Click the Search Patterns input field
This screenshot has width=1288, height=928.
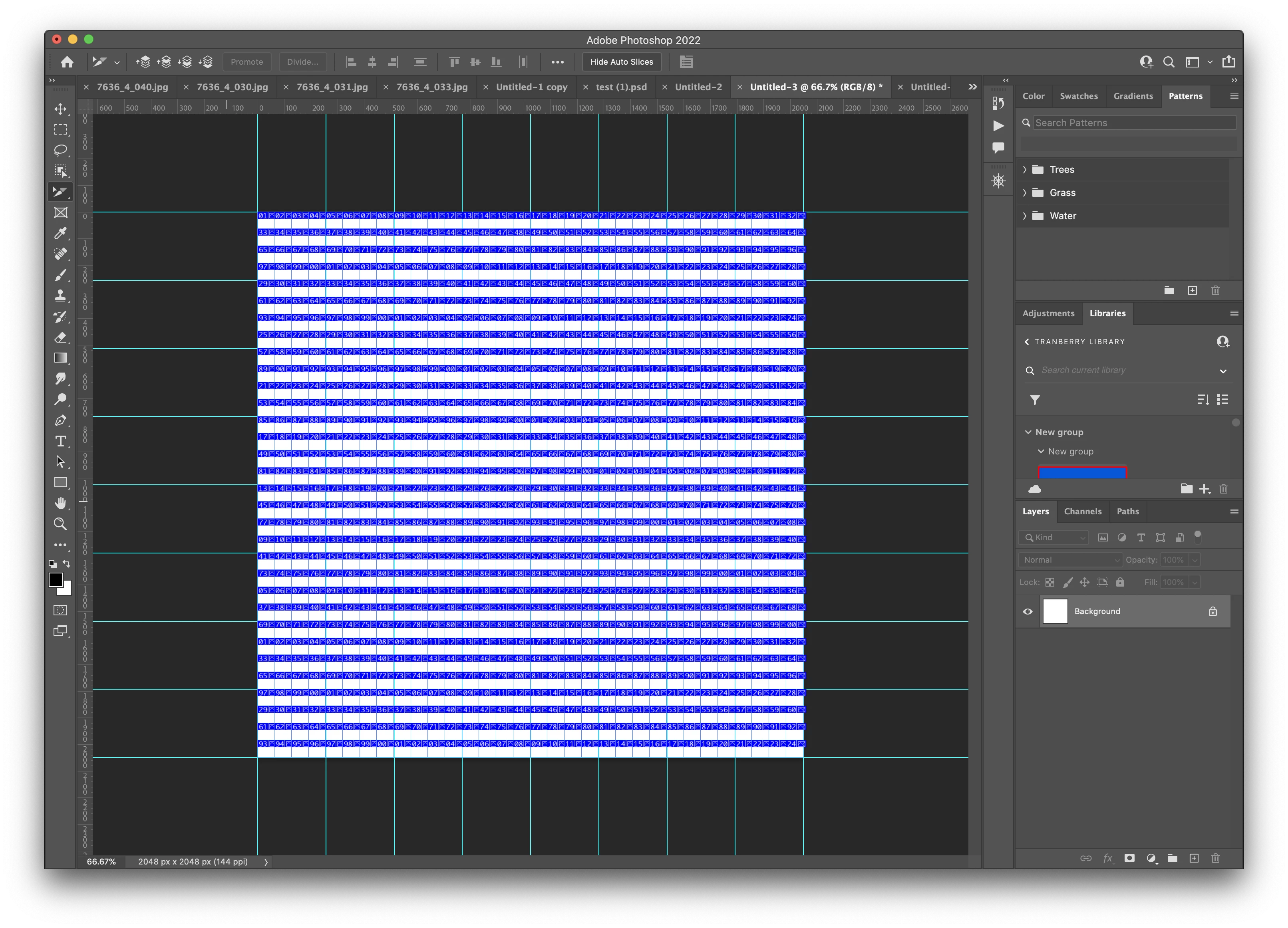(x=1133, y=123)
